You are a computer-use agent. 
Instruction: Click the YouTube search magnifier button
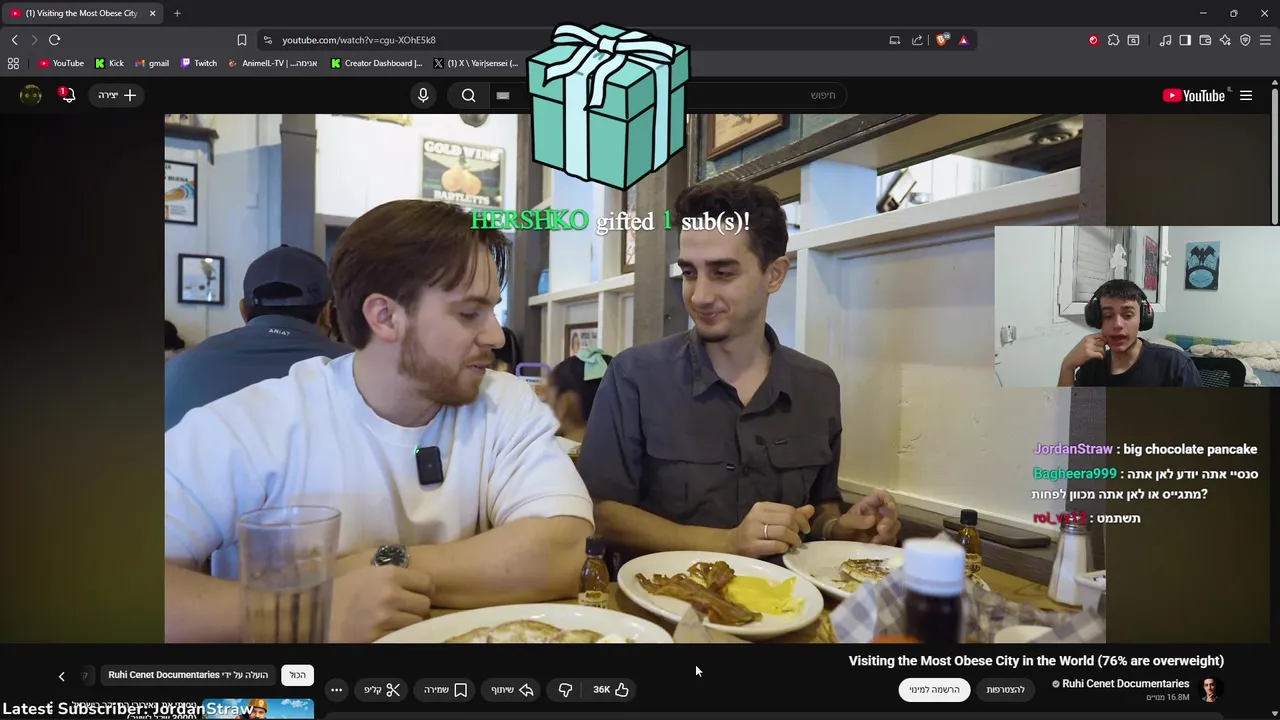pos(469,95)
